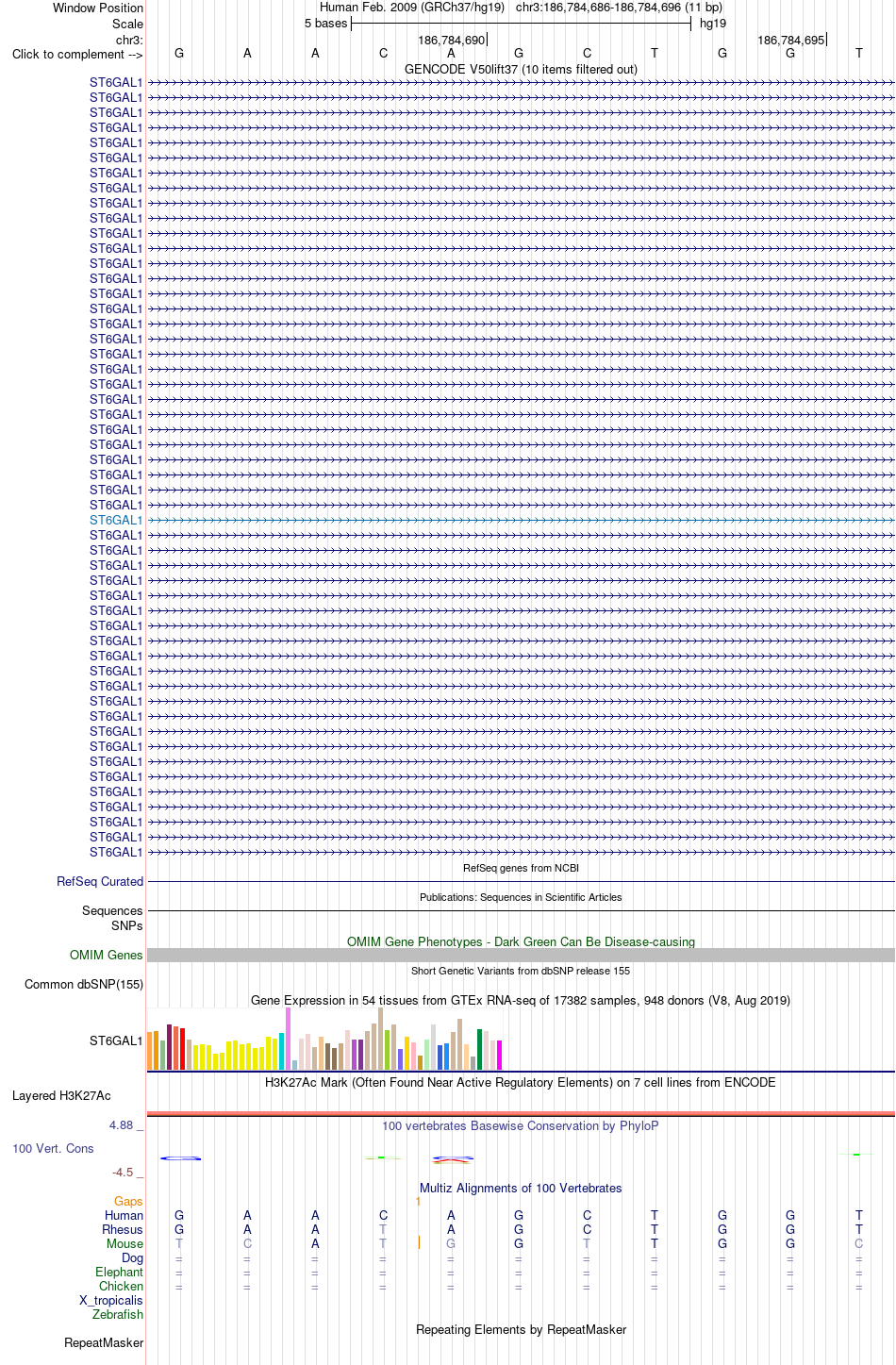
Task: Open the '100 Vert. Cons' track label
Action: tap(53, 1148)
